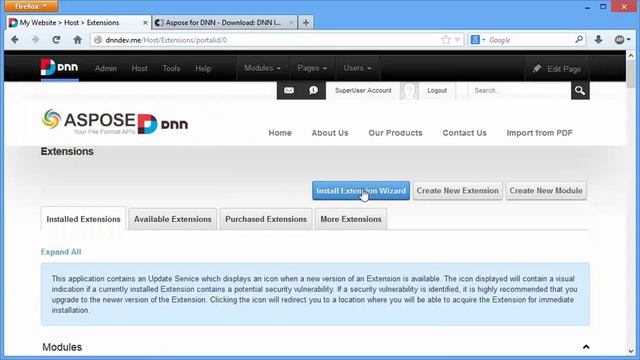
Task: Open the Tools menu
Action: pos(171,68)
